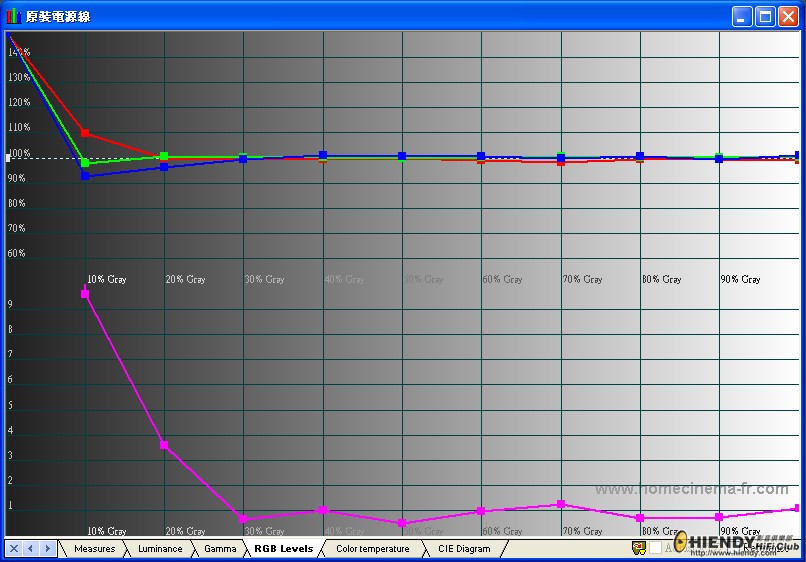Switch to the Measures tab
The height and width of the screenshot is (562, 806).
pyautogui.click(x=94, y=549)
